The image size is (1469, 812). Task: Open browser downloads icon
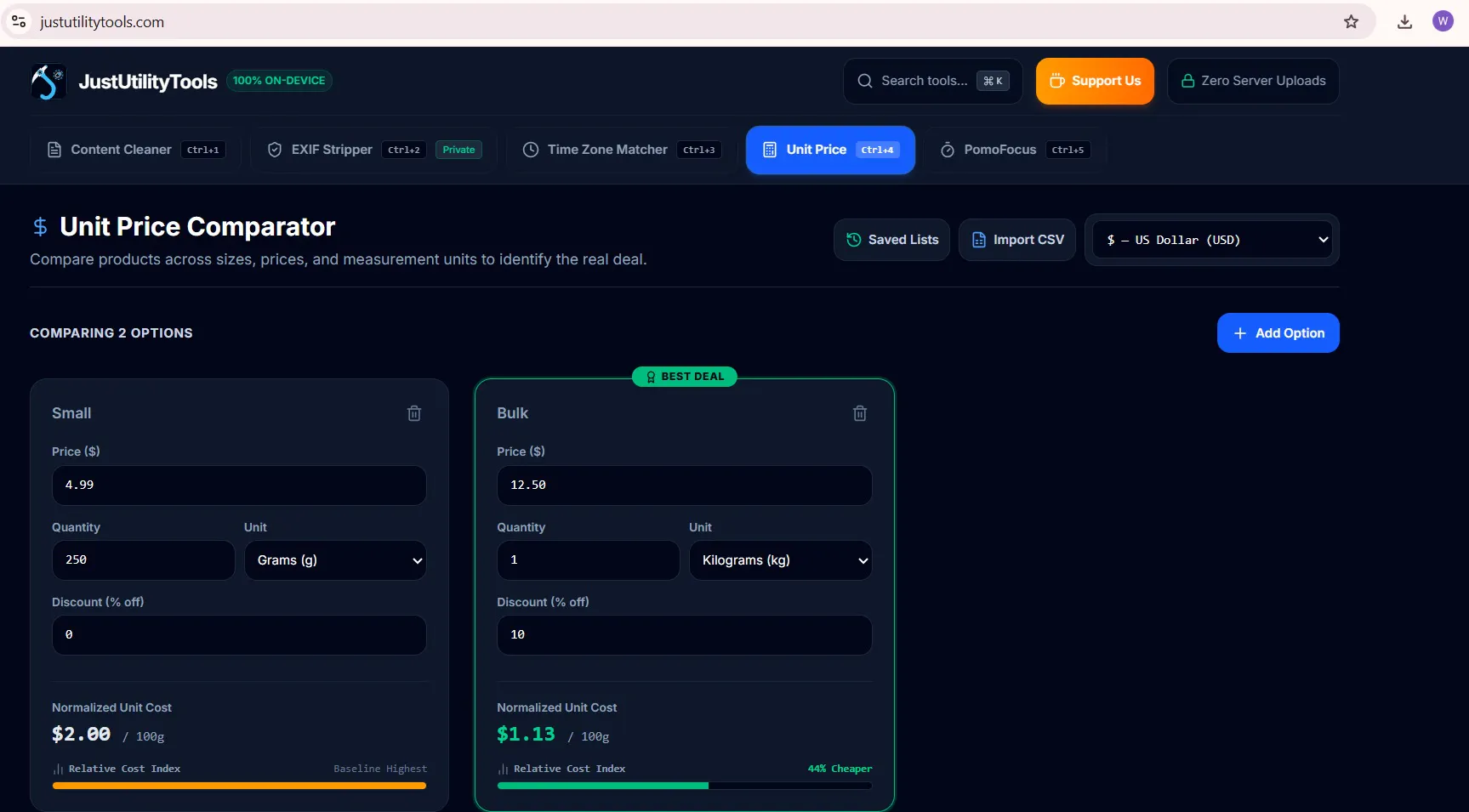(x=1404, y=22)
